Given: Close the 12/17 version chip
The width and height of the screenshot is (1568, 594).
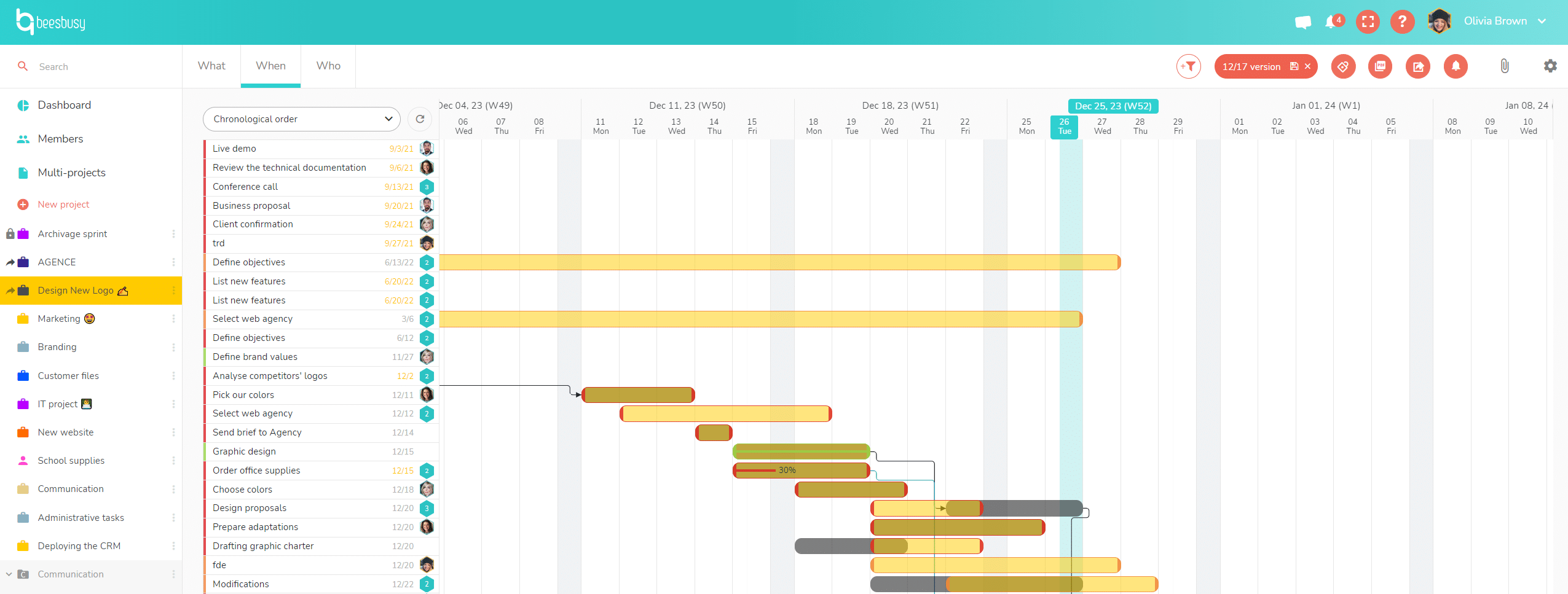Looking at the screenshot, I should [1307, 66].
